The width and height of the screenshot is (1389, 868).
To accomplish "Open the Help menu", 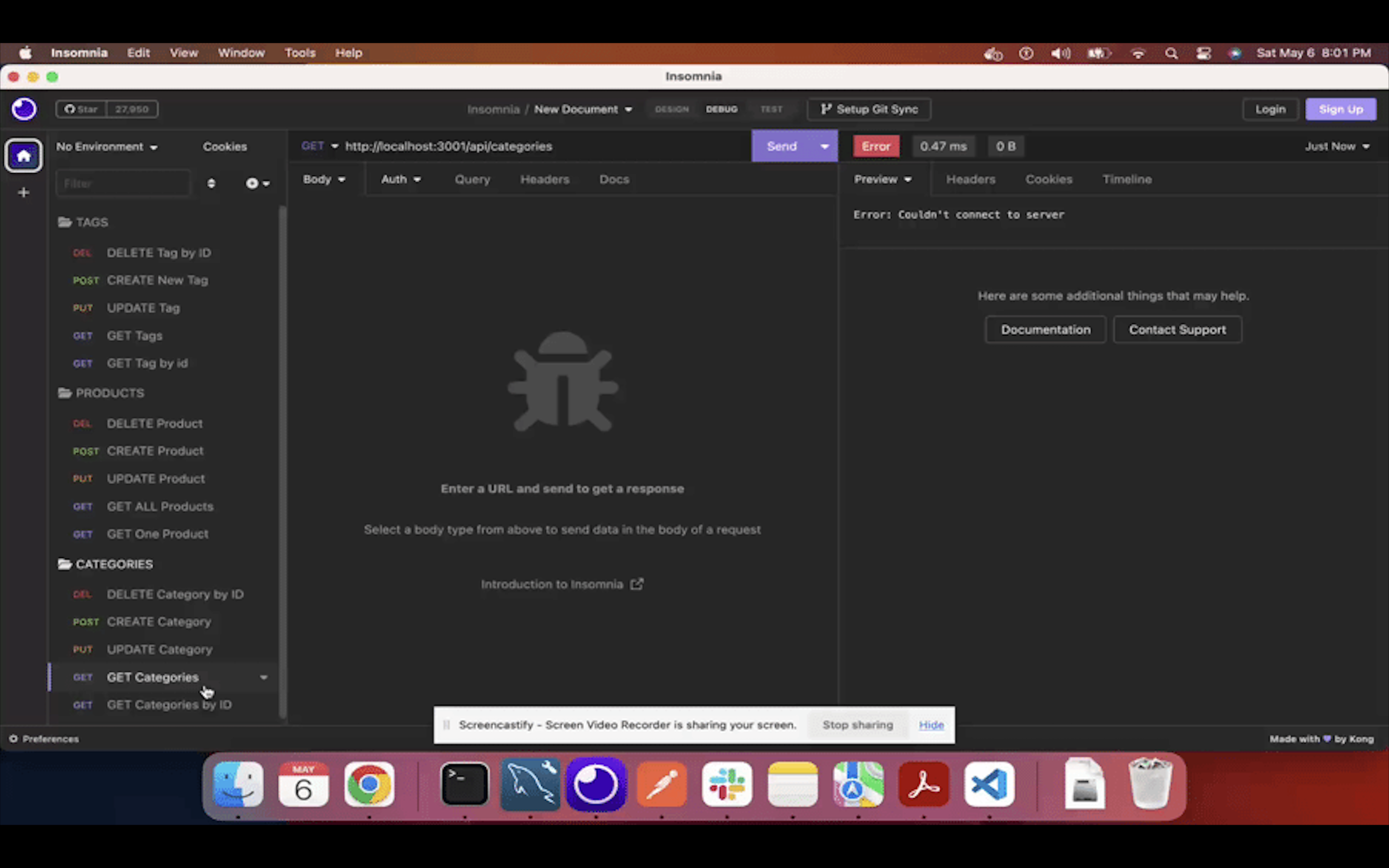I will coord(348,53).
